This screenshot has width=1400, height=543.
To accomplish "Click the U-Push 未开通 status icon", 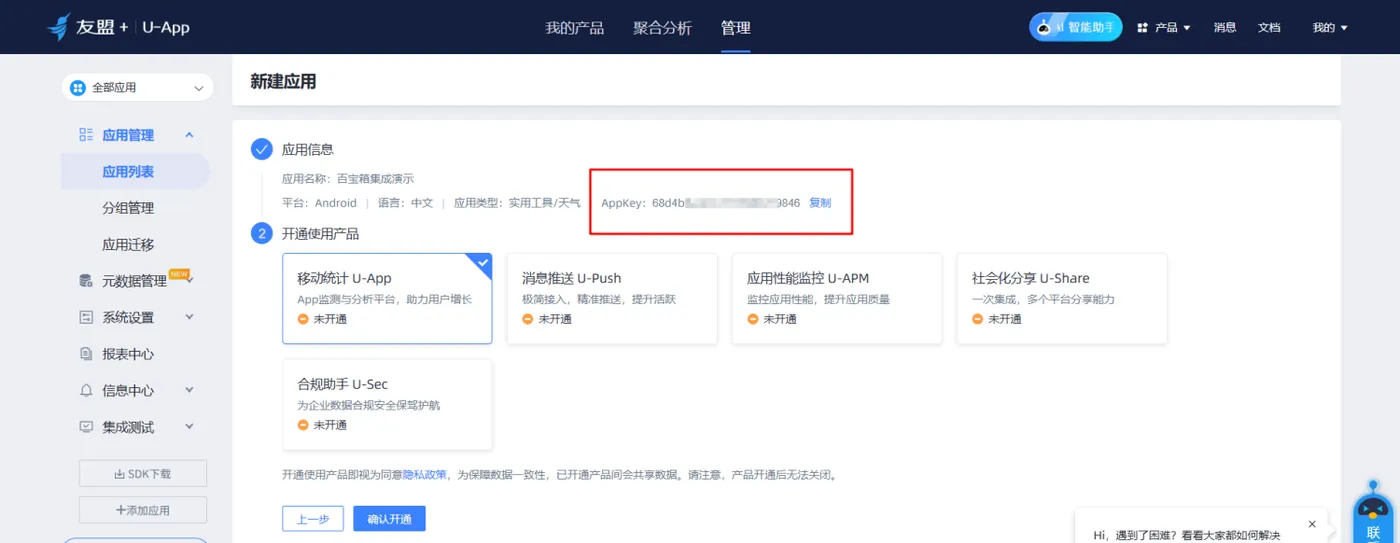I will click(x=528, y=319).
